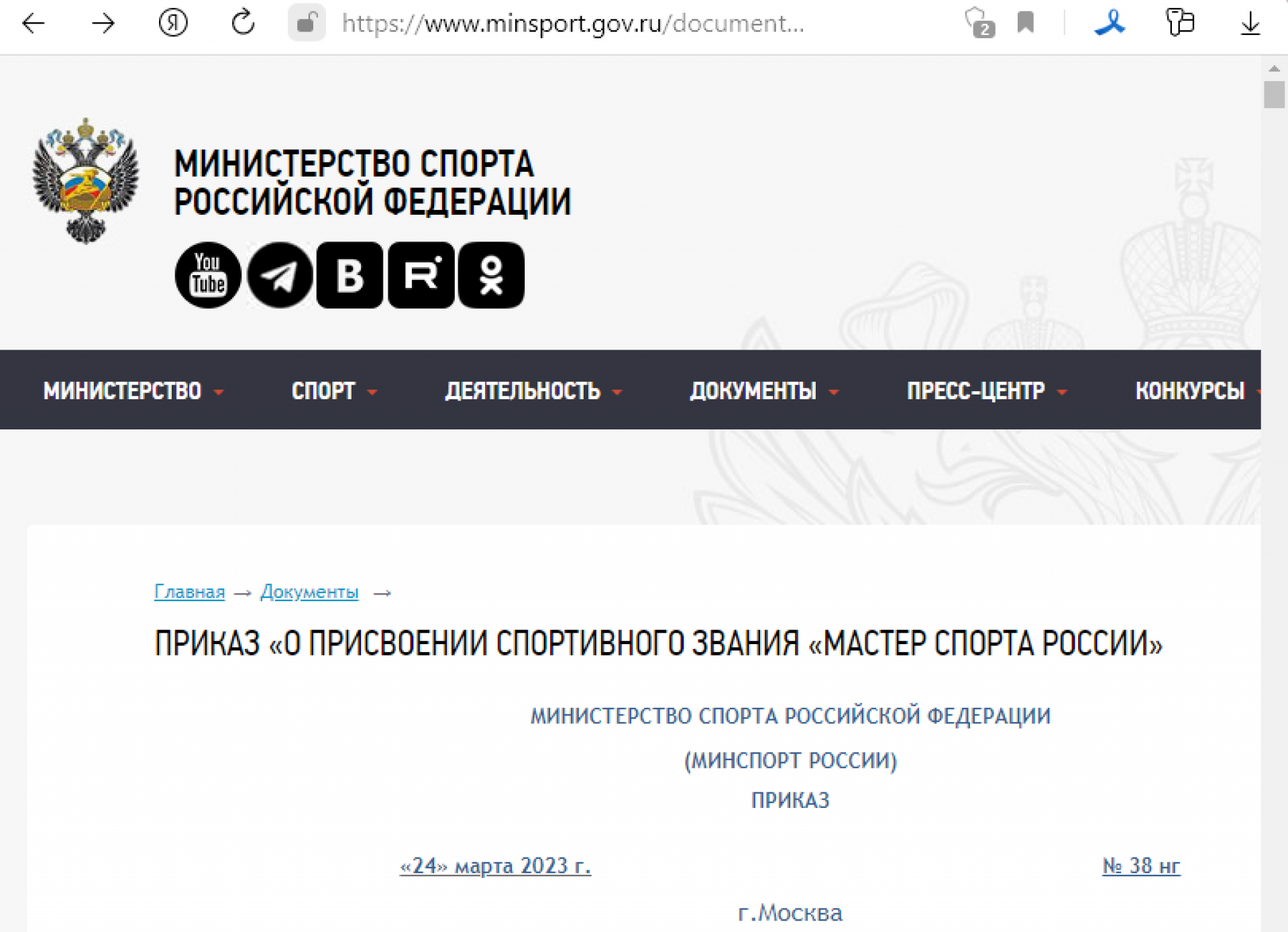
Task: Open the Telegram channel icon
Action: click(280, 275)
